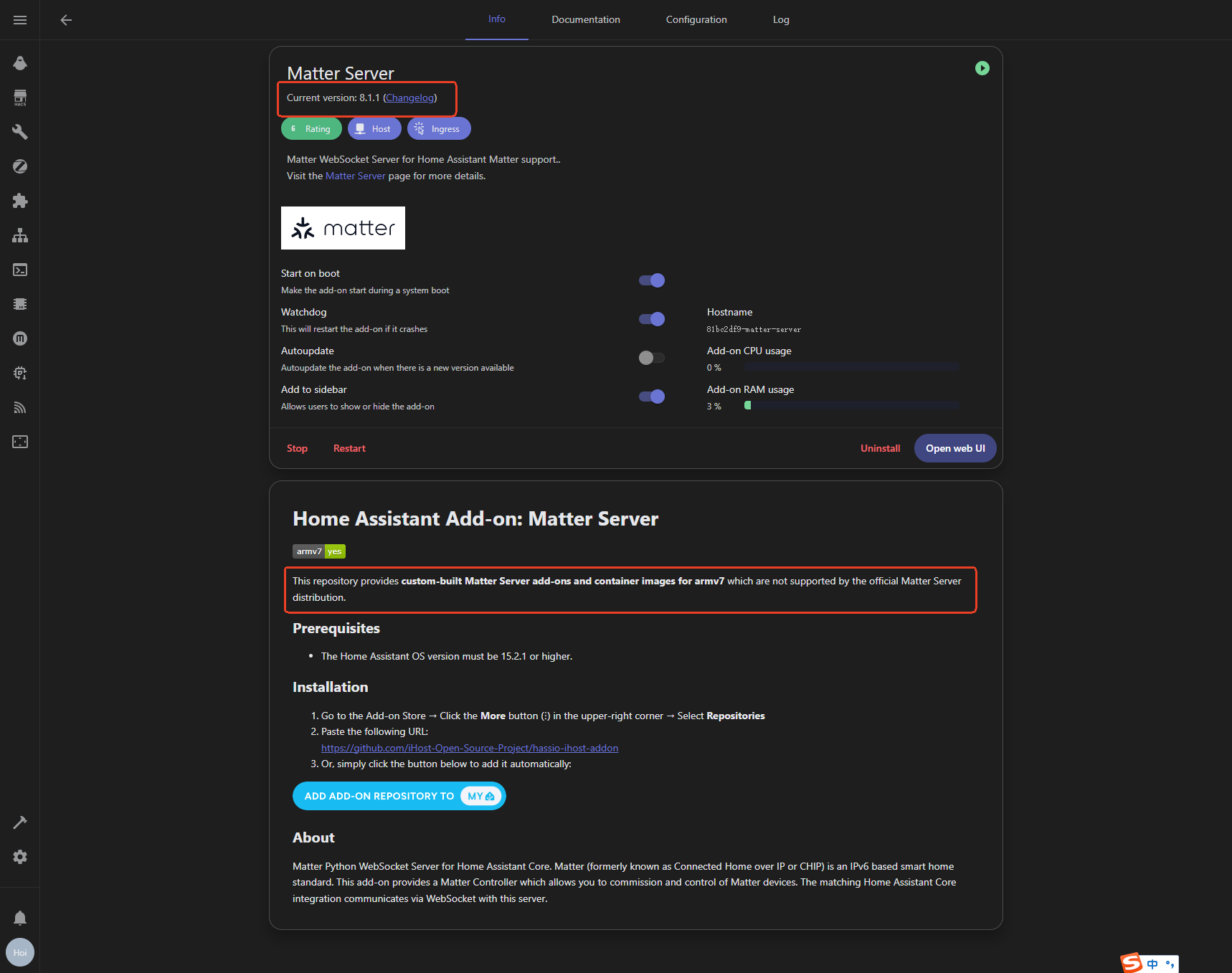This screenshot has width=1232, height=973.
Task: Open the RSS signal icon in sidebar
Action: click(20, 407)
